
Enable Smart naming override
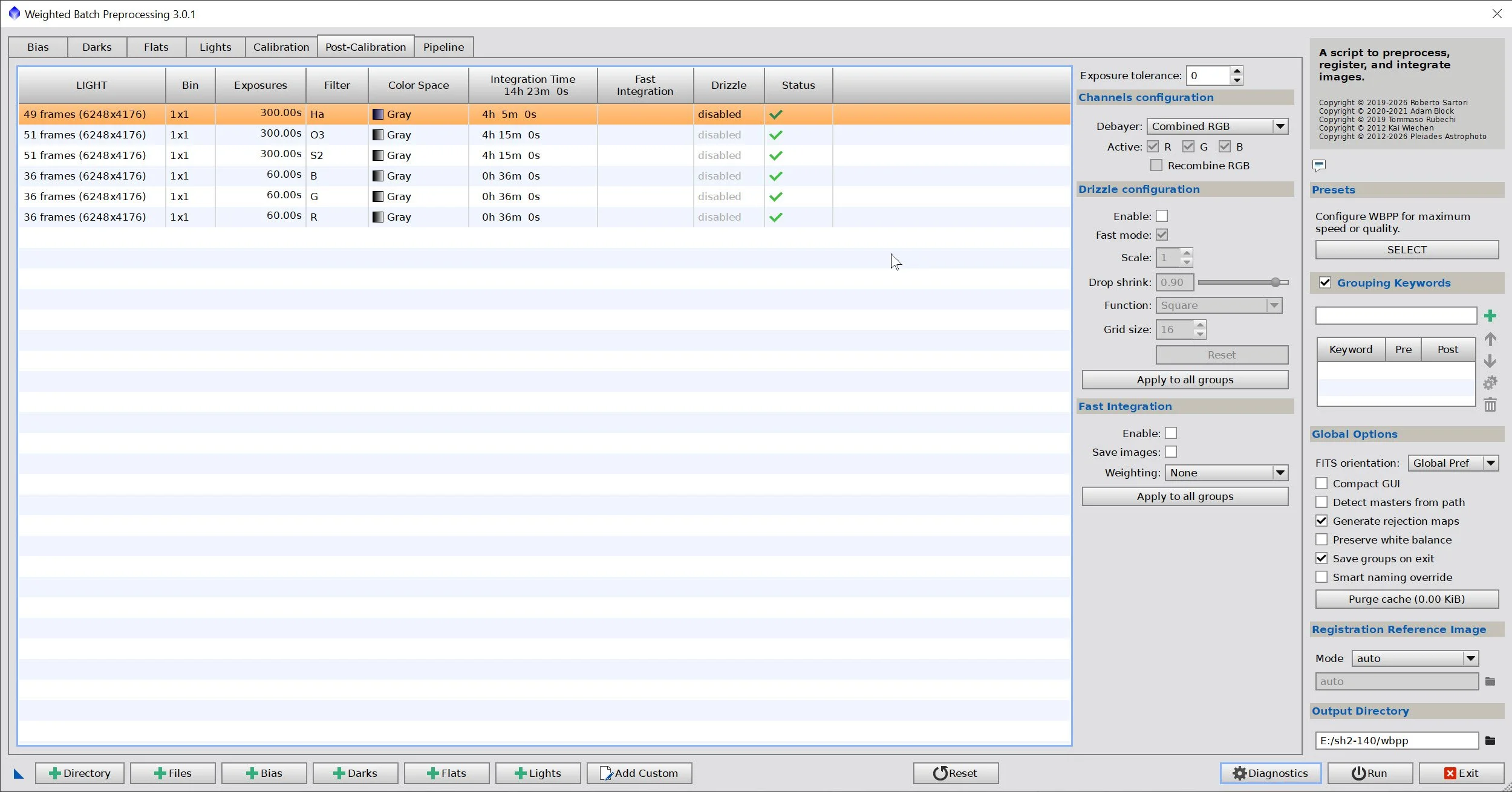point(1321,577)
